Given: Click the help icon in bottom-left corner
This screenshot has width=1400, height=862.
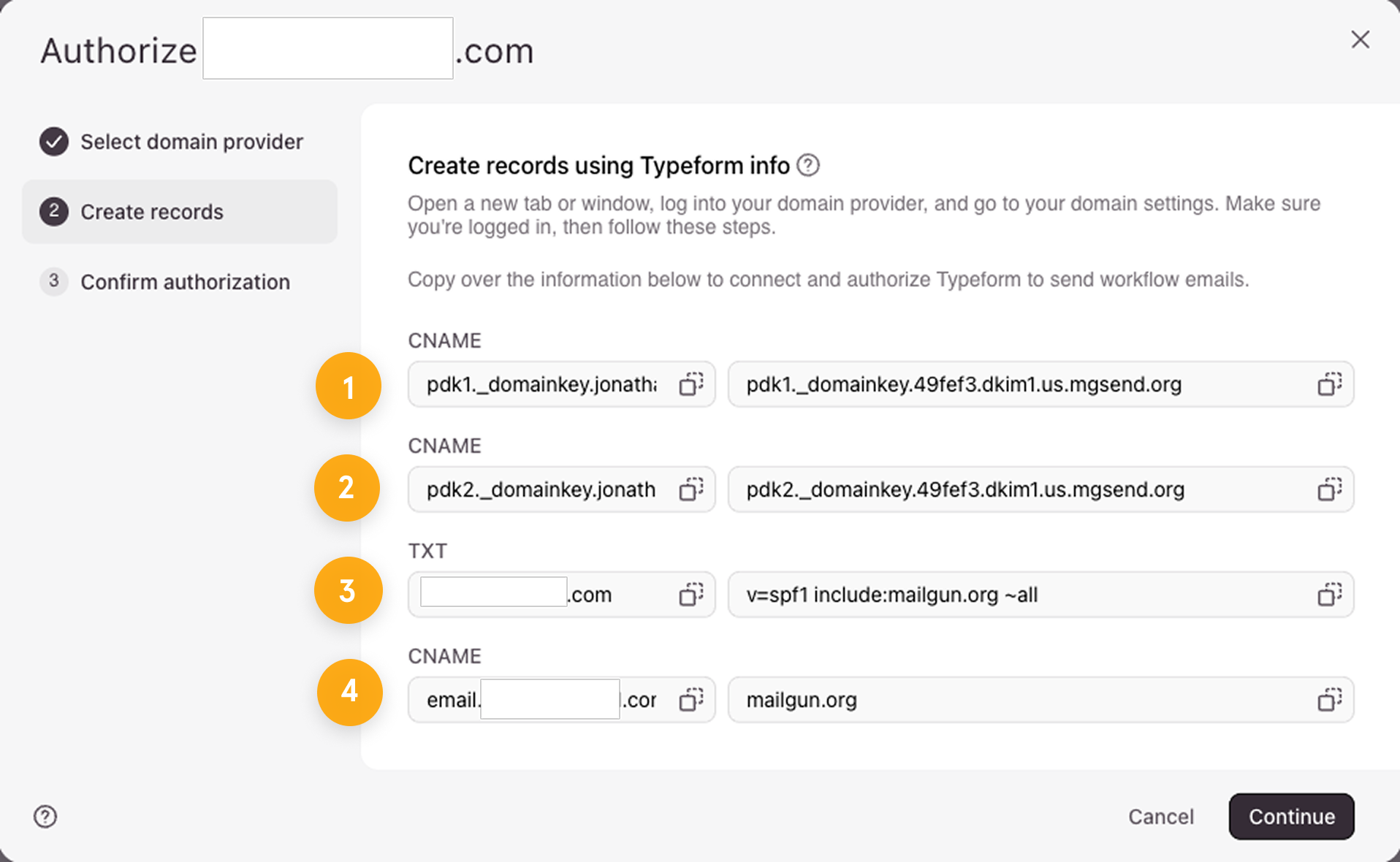Looking at the screenshot, I should (x=45, y=816).
